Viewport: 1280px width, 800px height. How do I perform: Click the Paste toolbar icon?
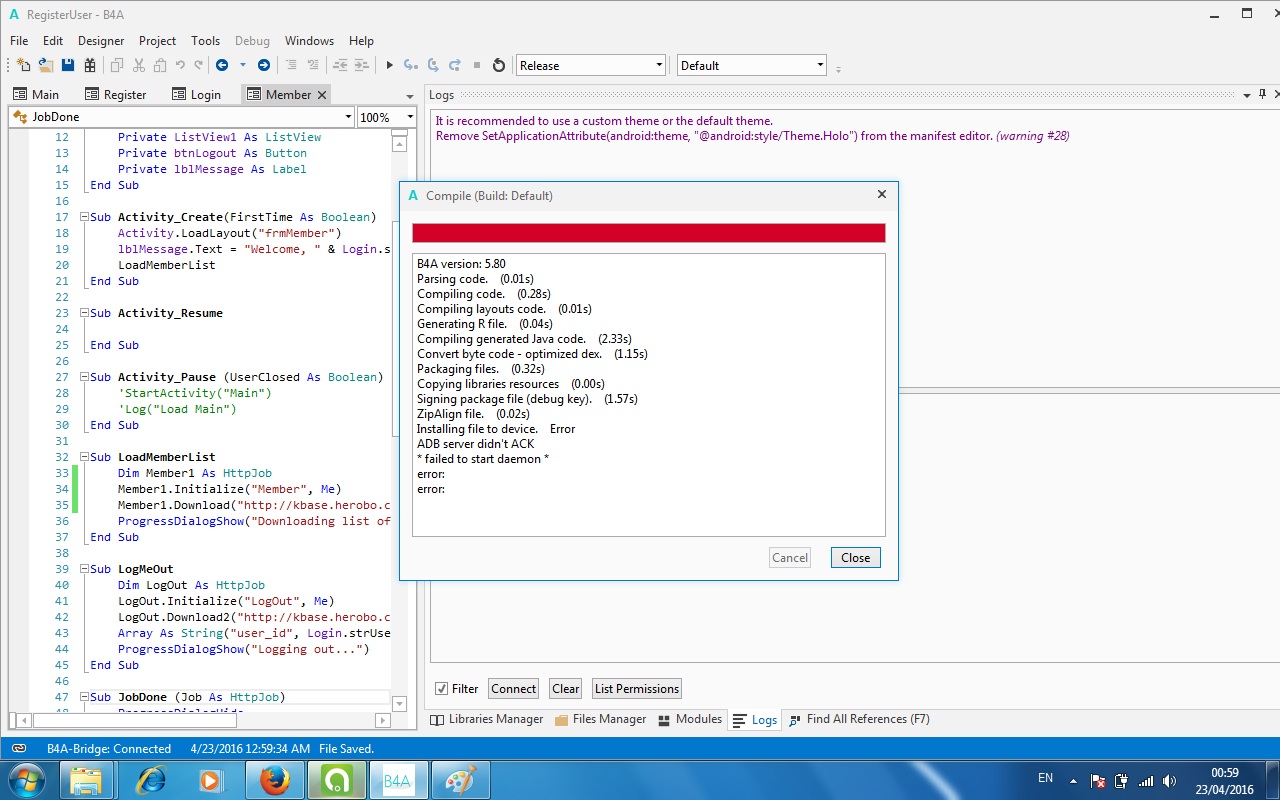point(159,65)
